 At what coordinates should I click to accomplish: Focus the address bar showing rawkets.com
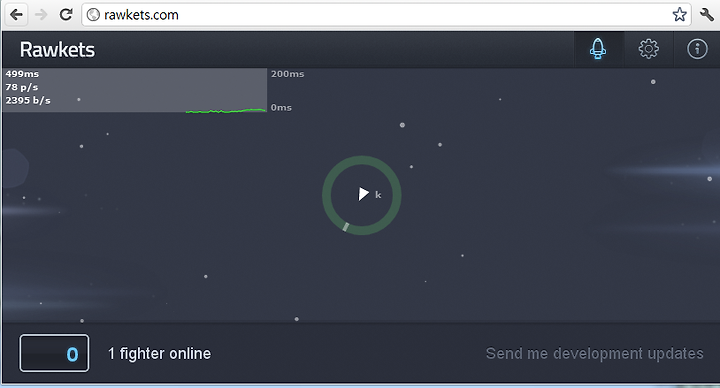386,15
